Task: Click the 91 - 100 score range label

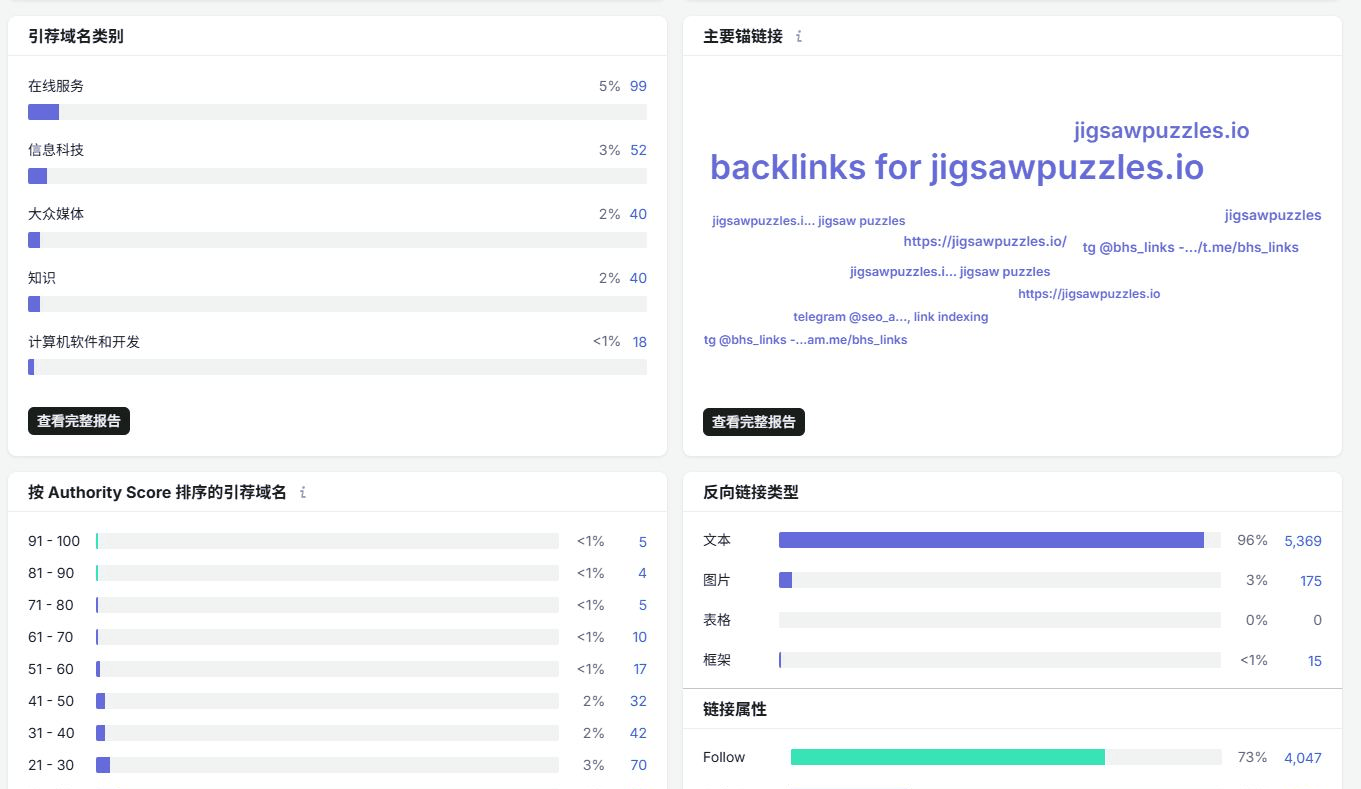Action: pyautogui.click(x=54, y=541)
